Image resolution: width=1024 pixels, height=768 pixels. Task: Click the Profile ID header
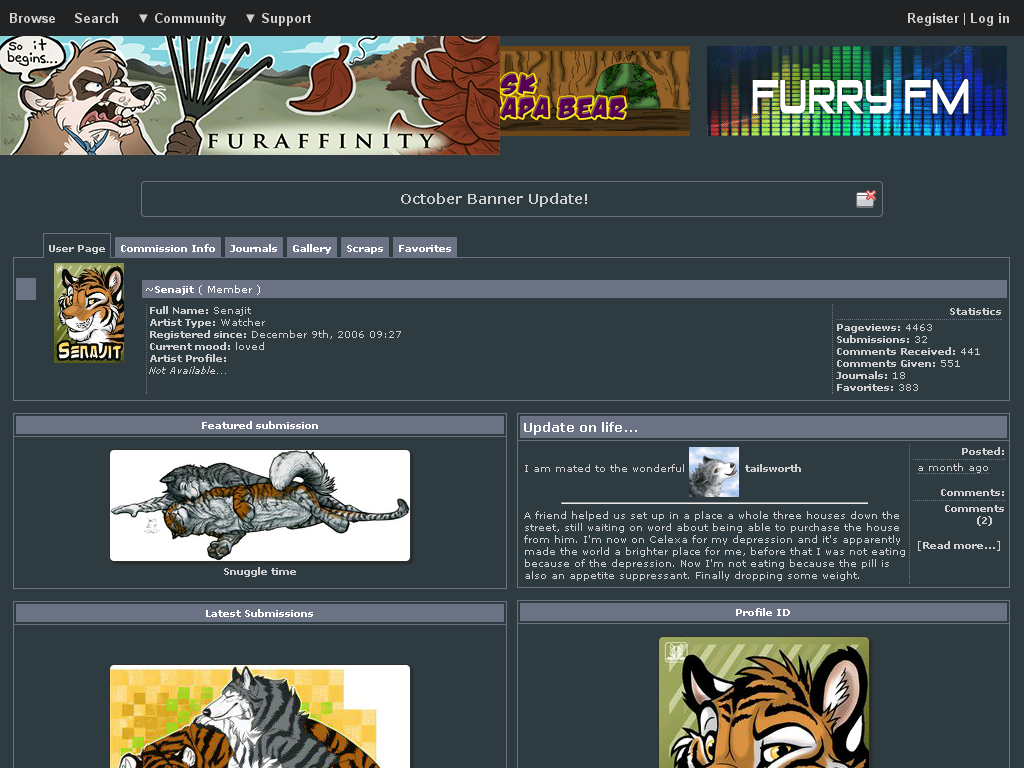click(x=763, y=613)
